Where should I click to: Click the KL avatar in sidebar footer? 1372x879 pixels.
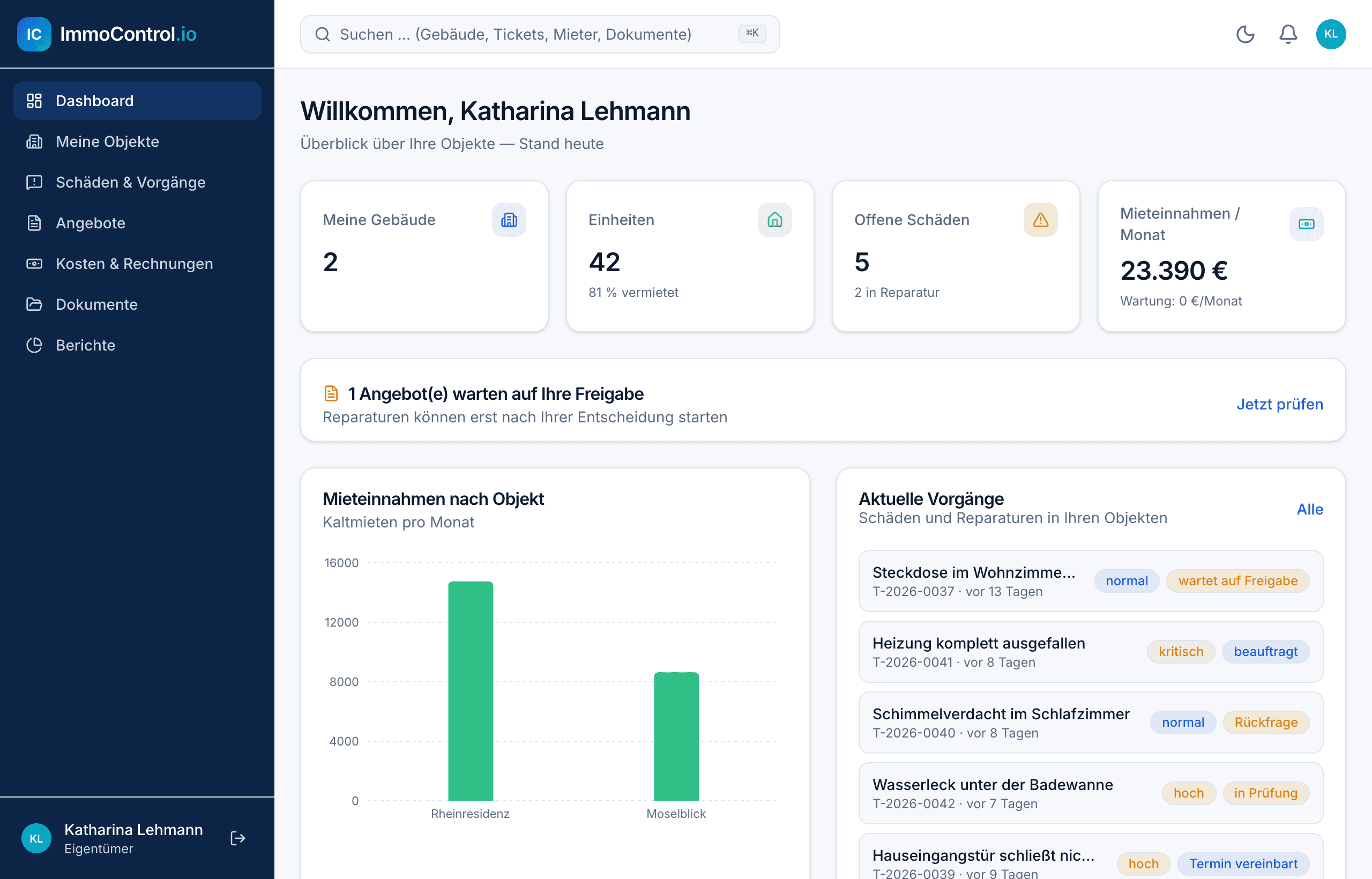click(x=36, y=838)
